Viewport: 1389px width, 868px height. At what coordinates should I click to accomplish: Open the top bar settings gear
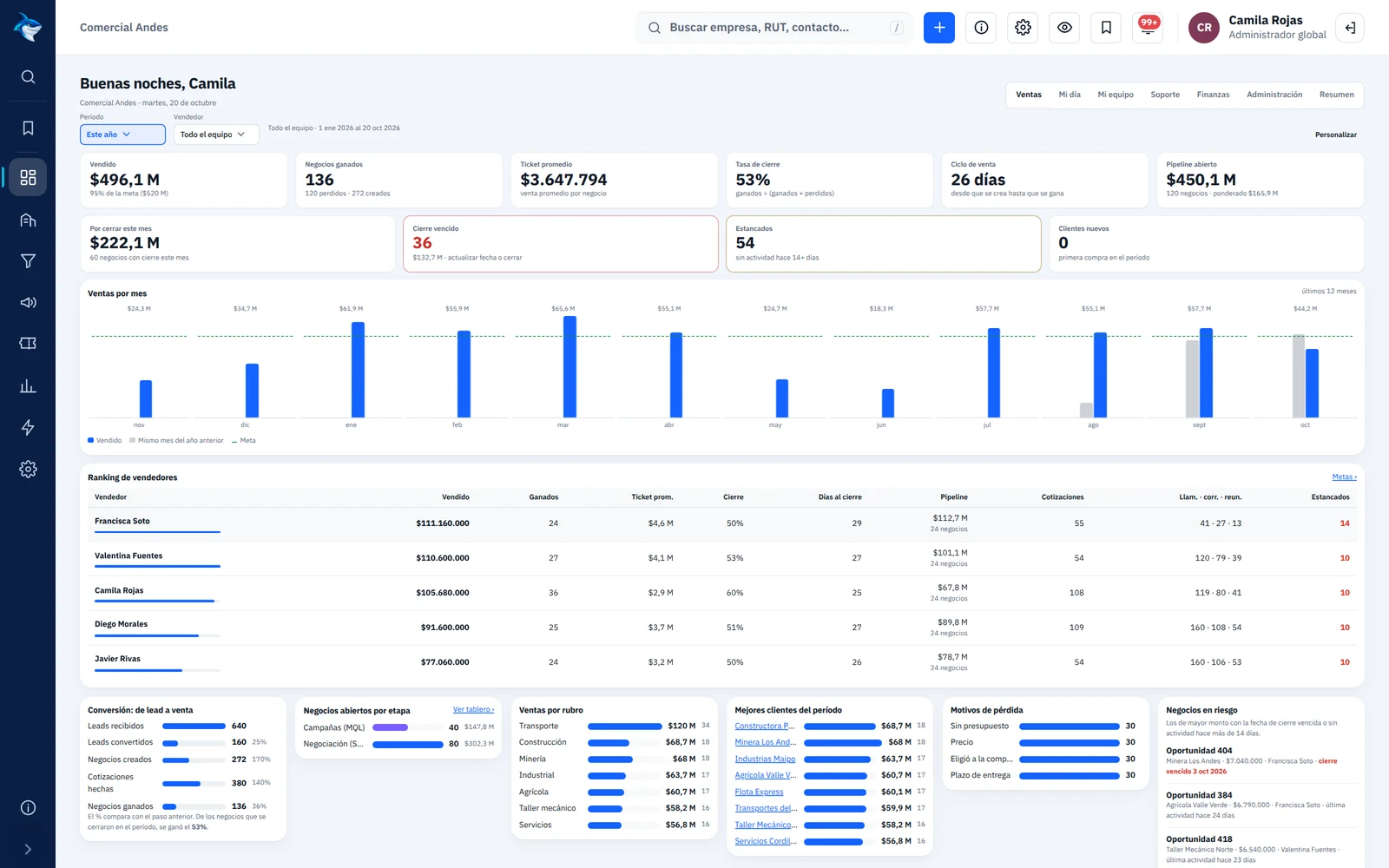[1023, 28]
